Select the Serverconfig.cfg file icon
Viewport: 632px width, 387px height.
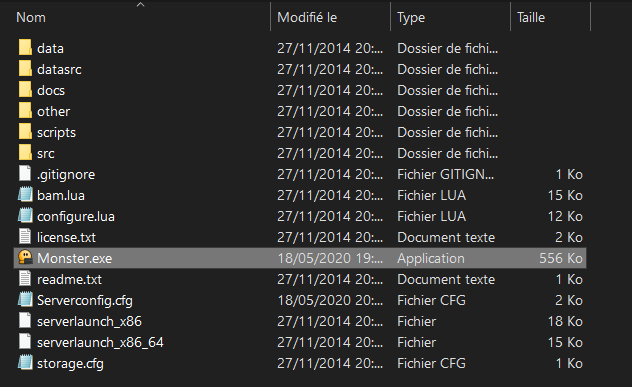click(x=25, y=299)
